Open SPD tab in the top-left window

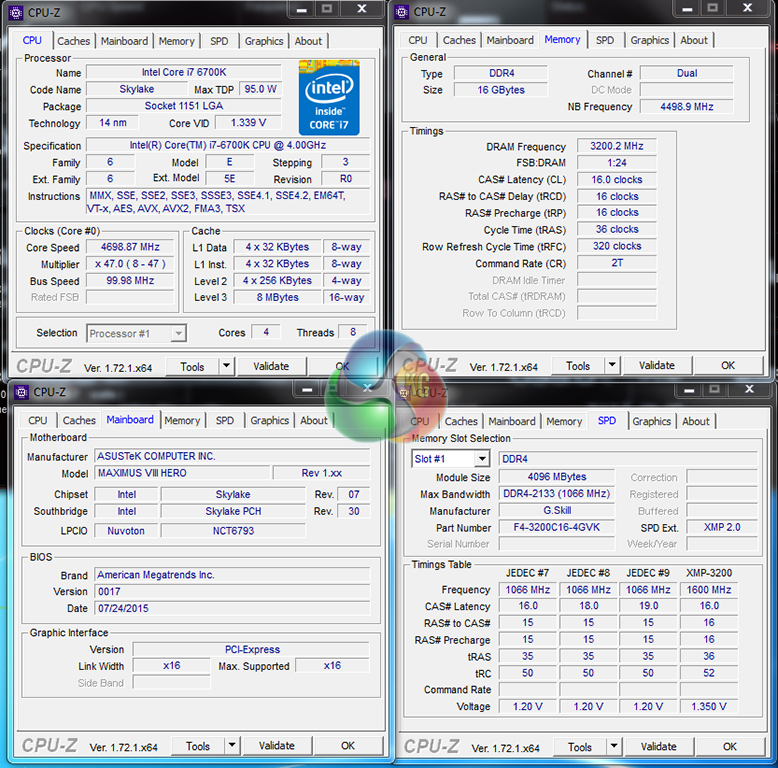click(x=219, y=41)
